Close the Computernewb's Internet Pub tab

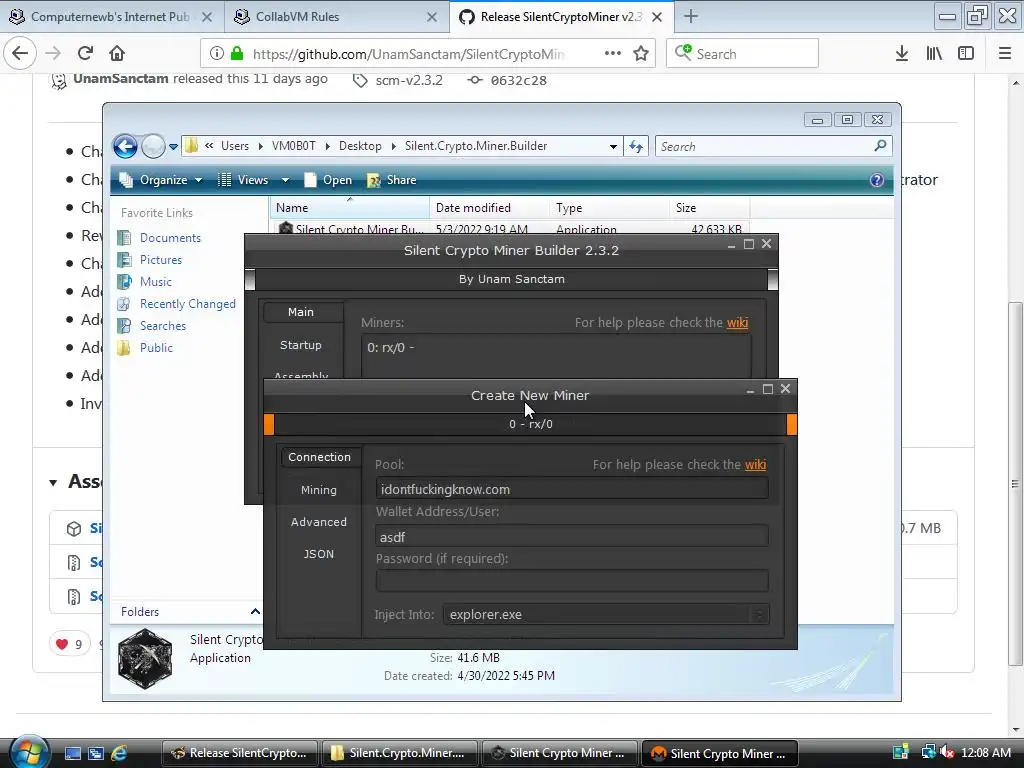point(206,17)
